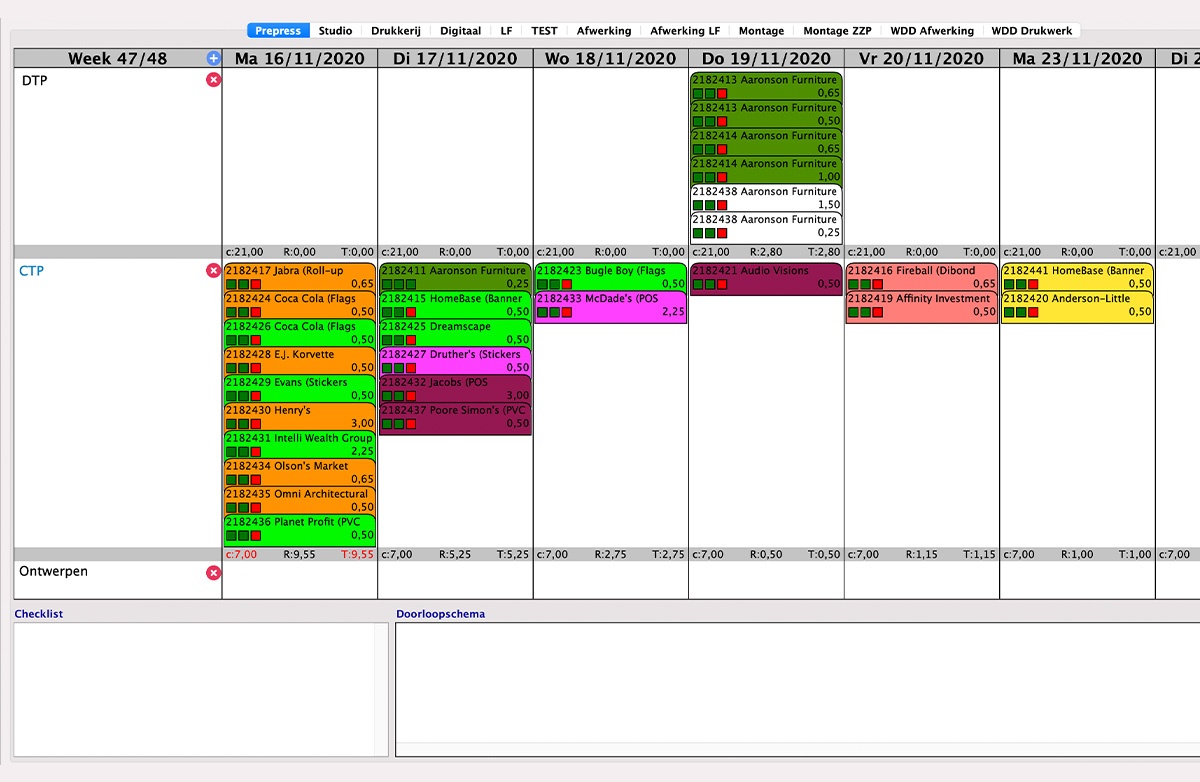Open the WDD Drukwerk tab
Viewport: 1200px width, 782px height.
point(1031,31)
